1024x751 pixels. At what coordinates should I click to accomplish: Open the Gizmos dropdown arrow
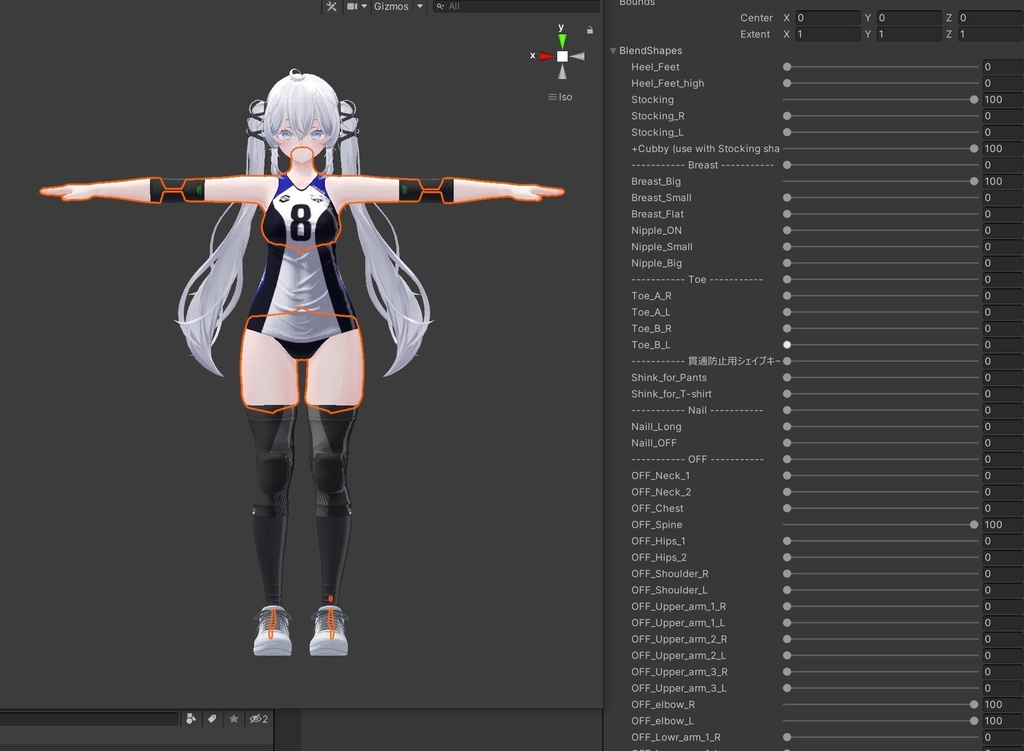pos(420,7)
